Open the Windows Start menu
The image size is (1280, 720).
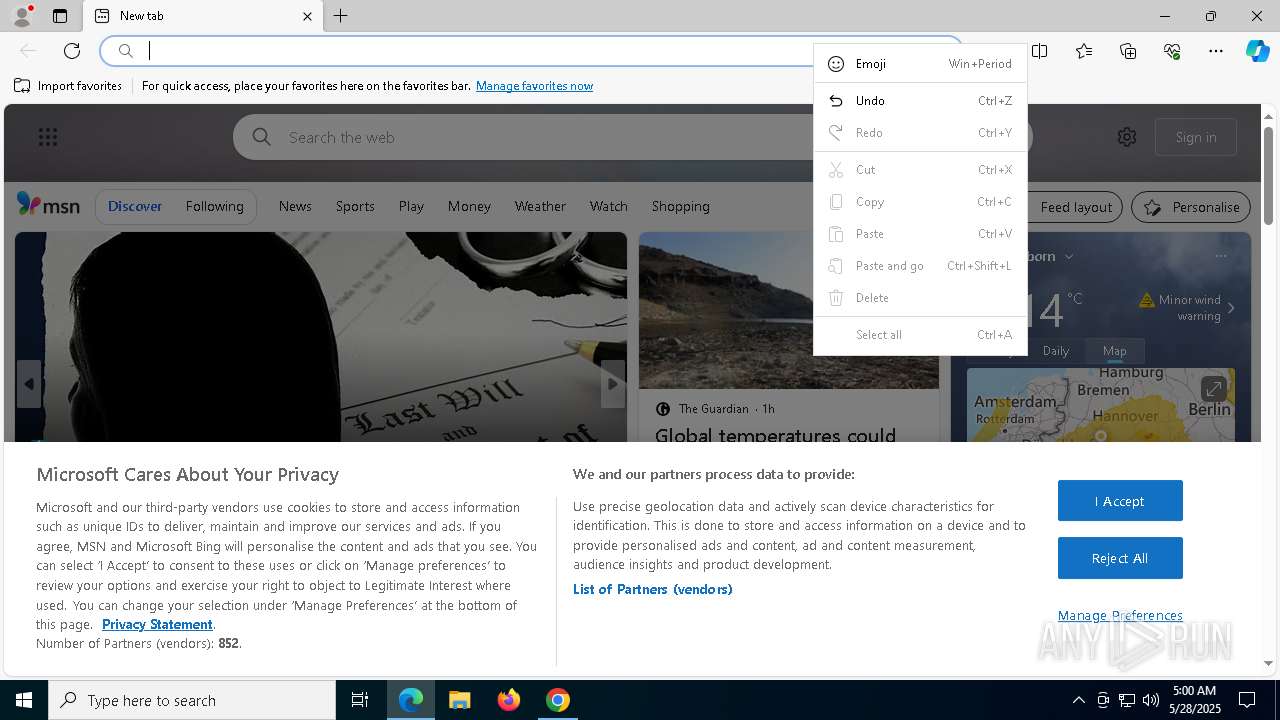coord(24,700)
